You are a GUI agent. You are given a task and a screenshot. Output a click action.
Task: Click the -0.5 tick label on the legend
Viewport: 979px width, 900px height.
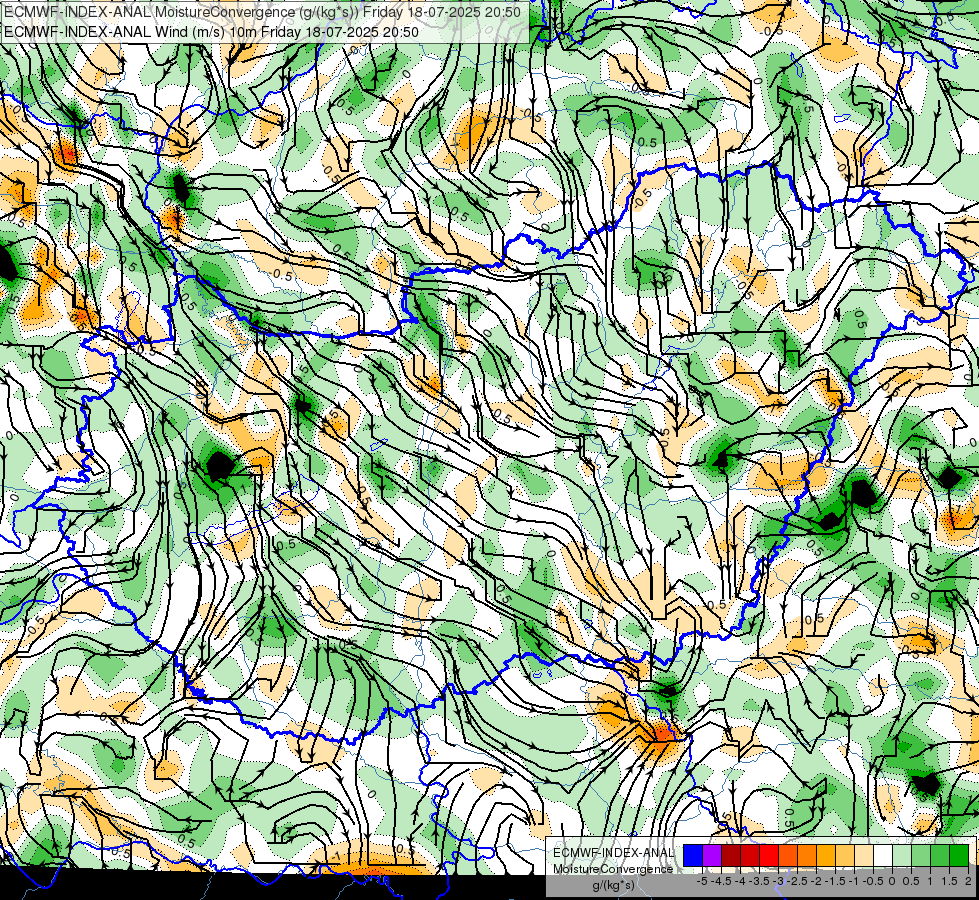pos(873,881)
